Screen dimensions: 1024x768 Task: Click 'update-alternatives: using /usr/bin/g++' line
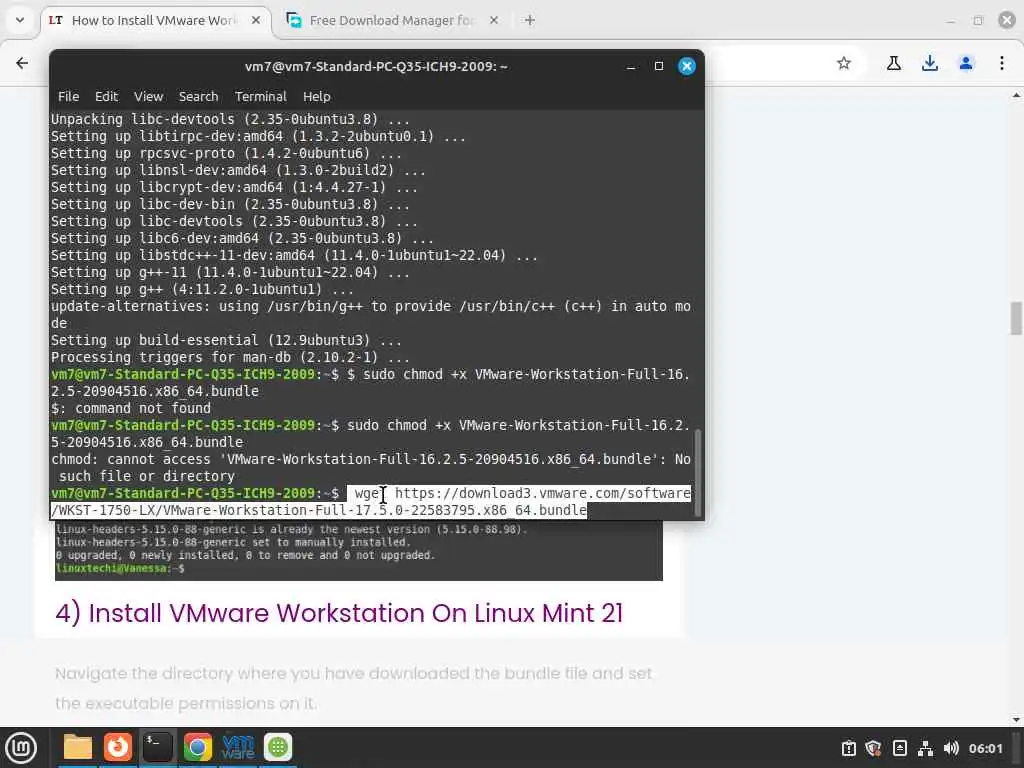point(371,315)
